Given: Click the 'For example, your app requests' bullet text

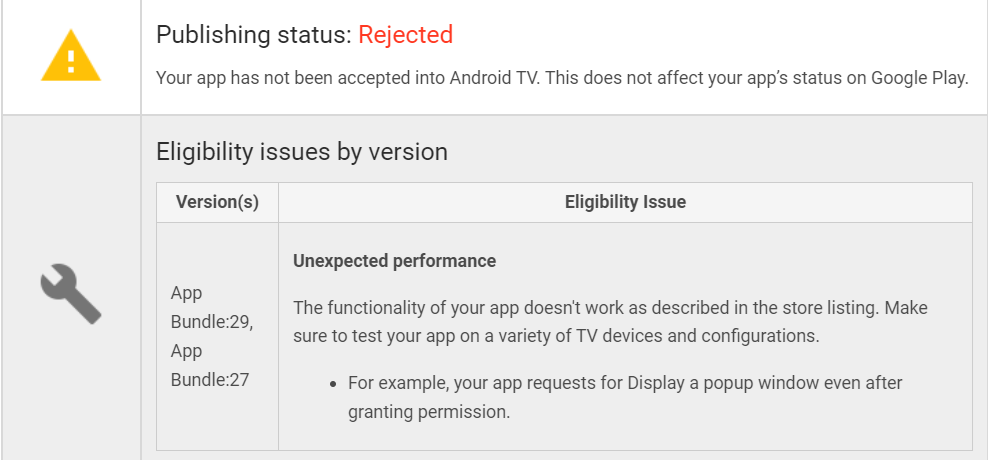Looking at the screenshot, I should (x=625, y=383).
